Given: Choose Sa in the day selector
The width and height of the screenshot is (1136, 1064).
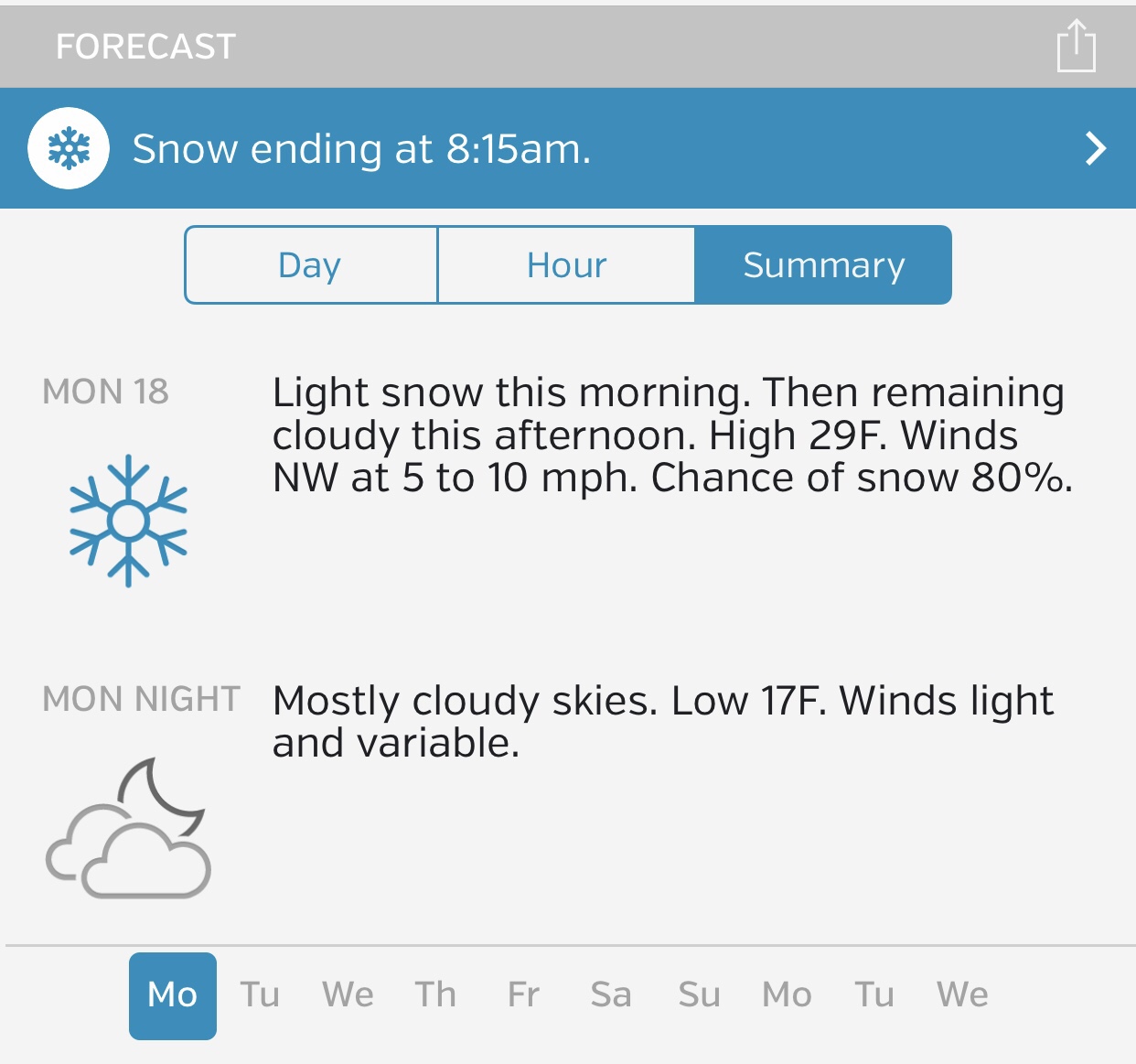Looking at the screenshot, I should click(x=611, y=995).
